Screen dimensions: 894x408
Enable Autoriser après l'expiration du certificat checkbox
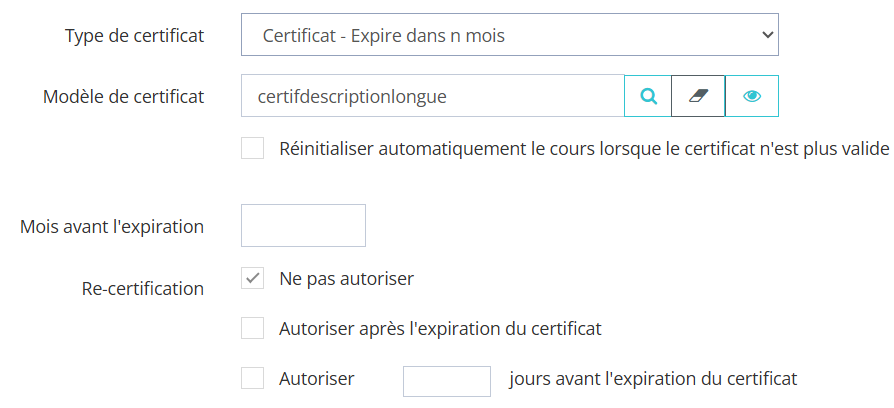coord(253,328)
